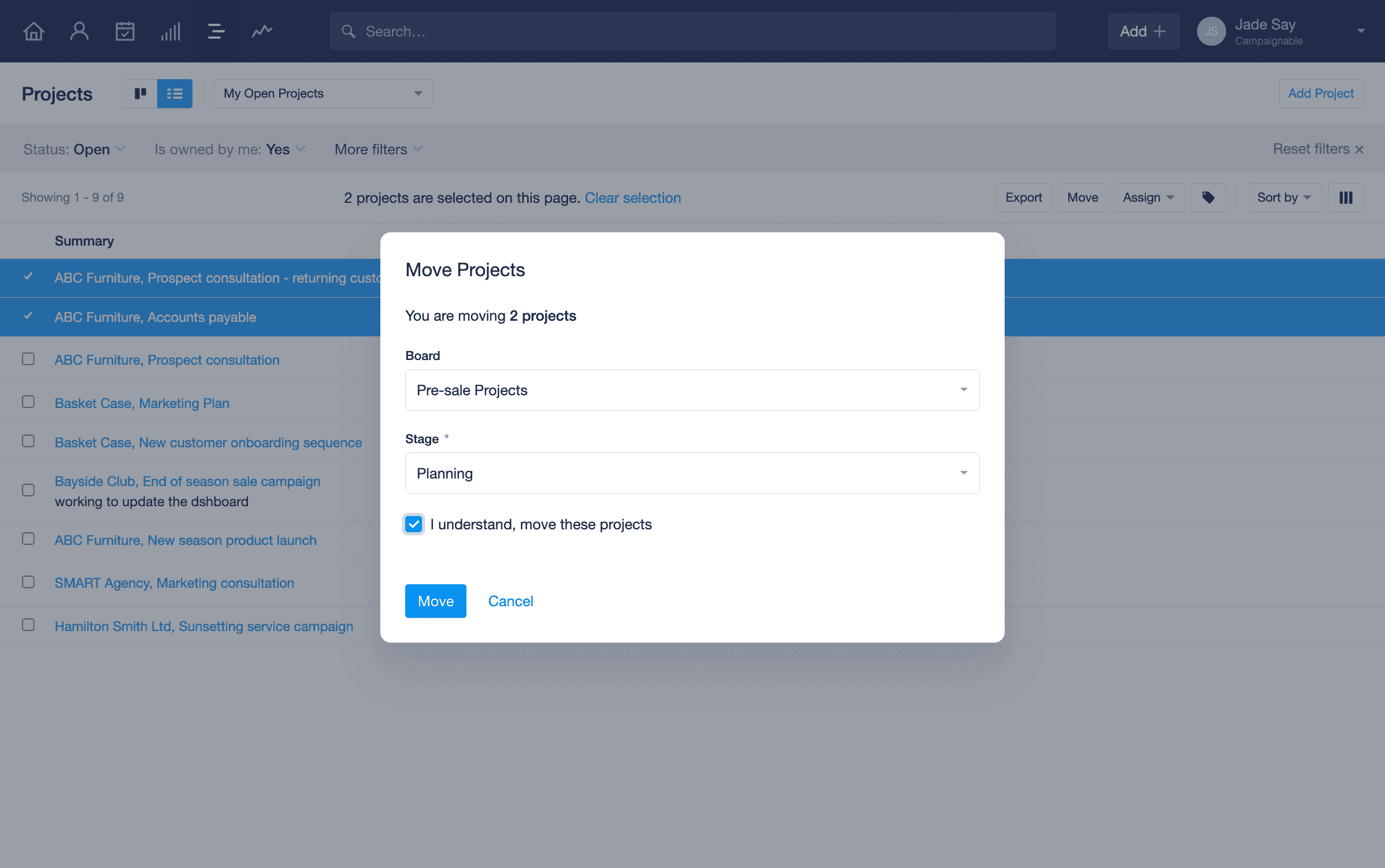
Task: Select the Basket Case Marketing Plan checkbox
Action: (28, 403)
